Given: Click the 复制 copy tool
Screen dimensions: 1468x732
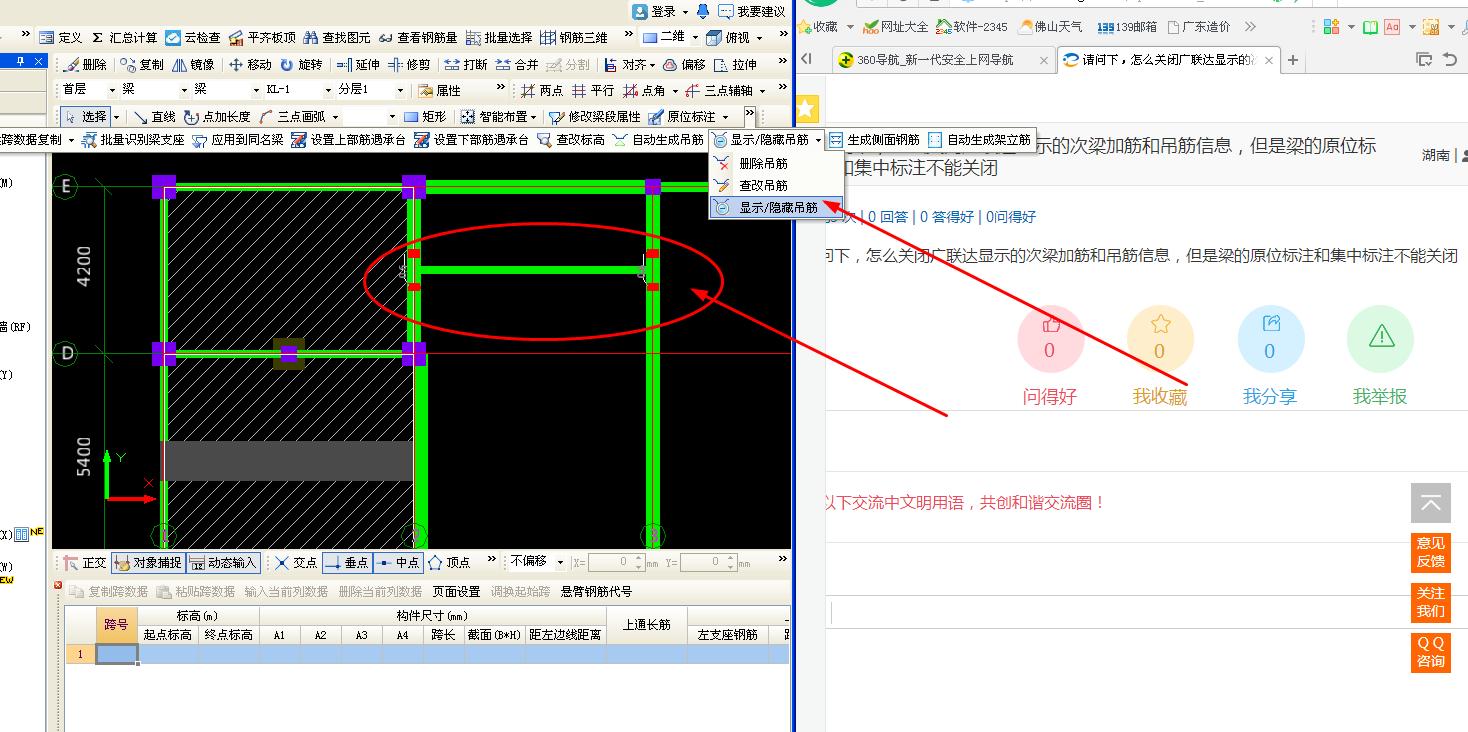Looking at the screenshot, I should pos(142,64).
